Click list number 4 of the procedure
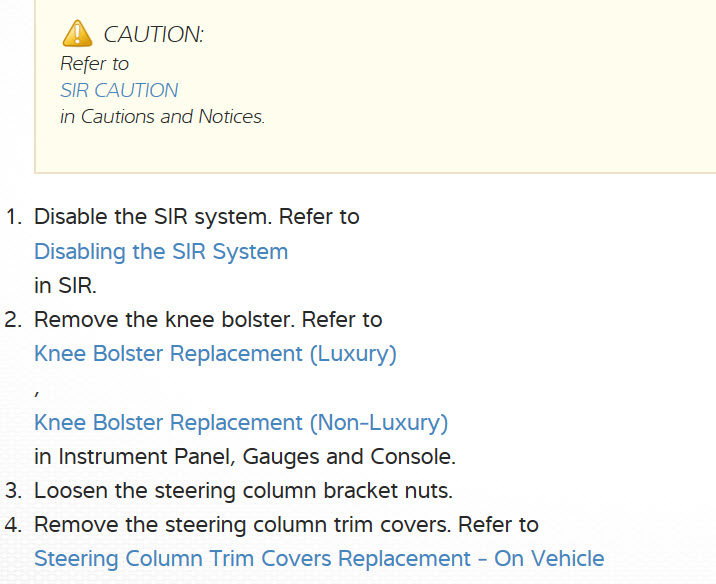This screenshot has height=584, width=716. 13,524
